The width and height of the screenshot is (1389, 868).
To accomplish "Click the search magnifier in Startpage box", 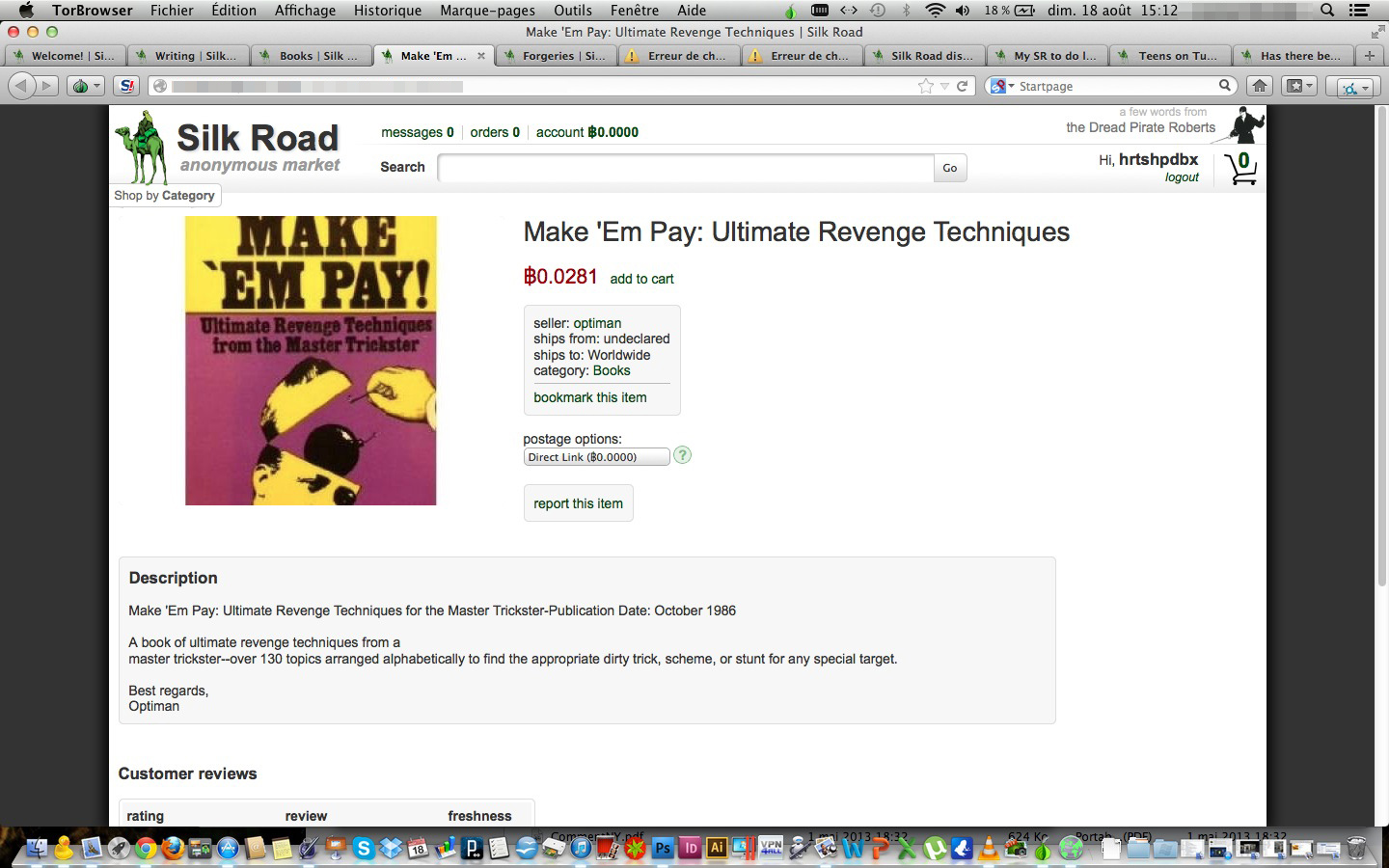I will (1225, 86).
